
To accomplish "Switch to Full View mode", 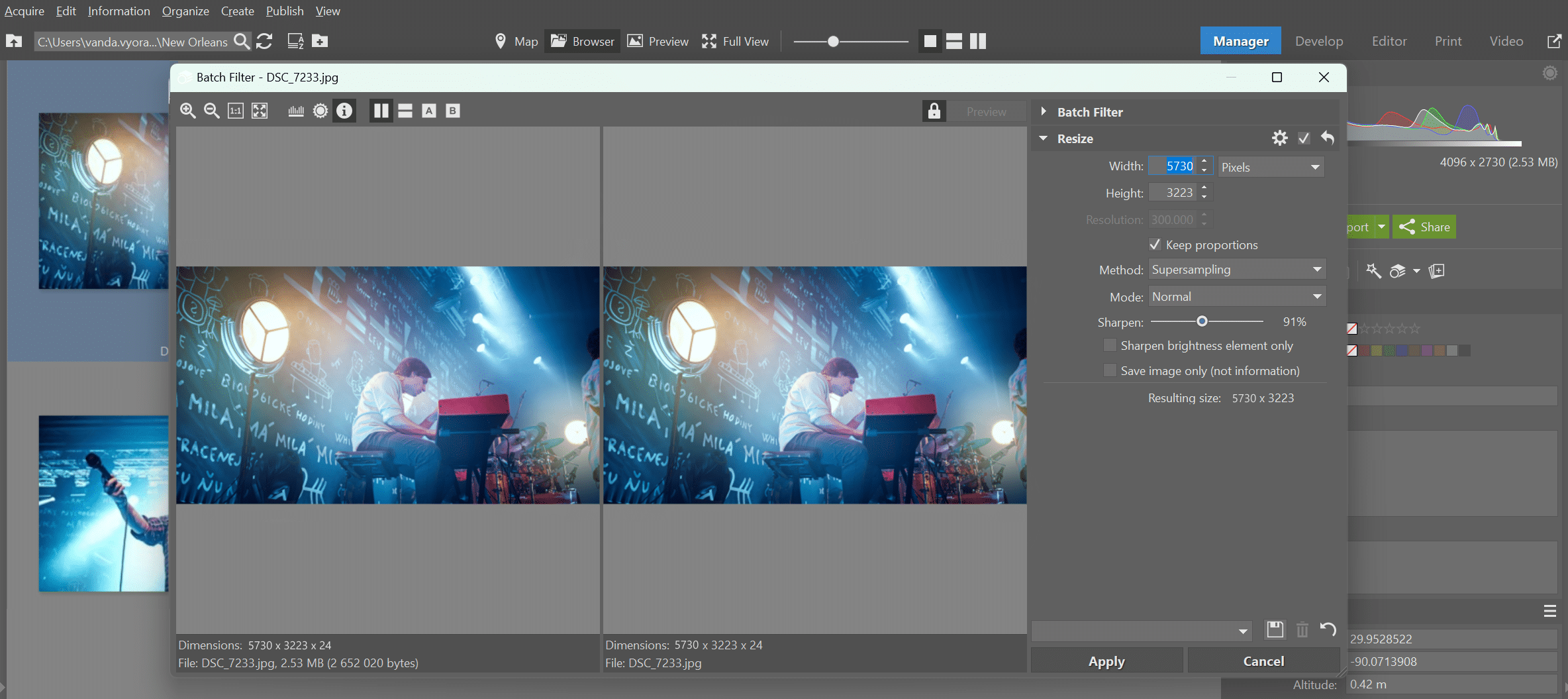I will [735, 41].
